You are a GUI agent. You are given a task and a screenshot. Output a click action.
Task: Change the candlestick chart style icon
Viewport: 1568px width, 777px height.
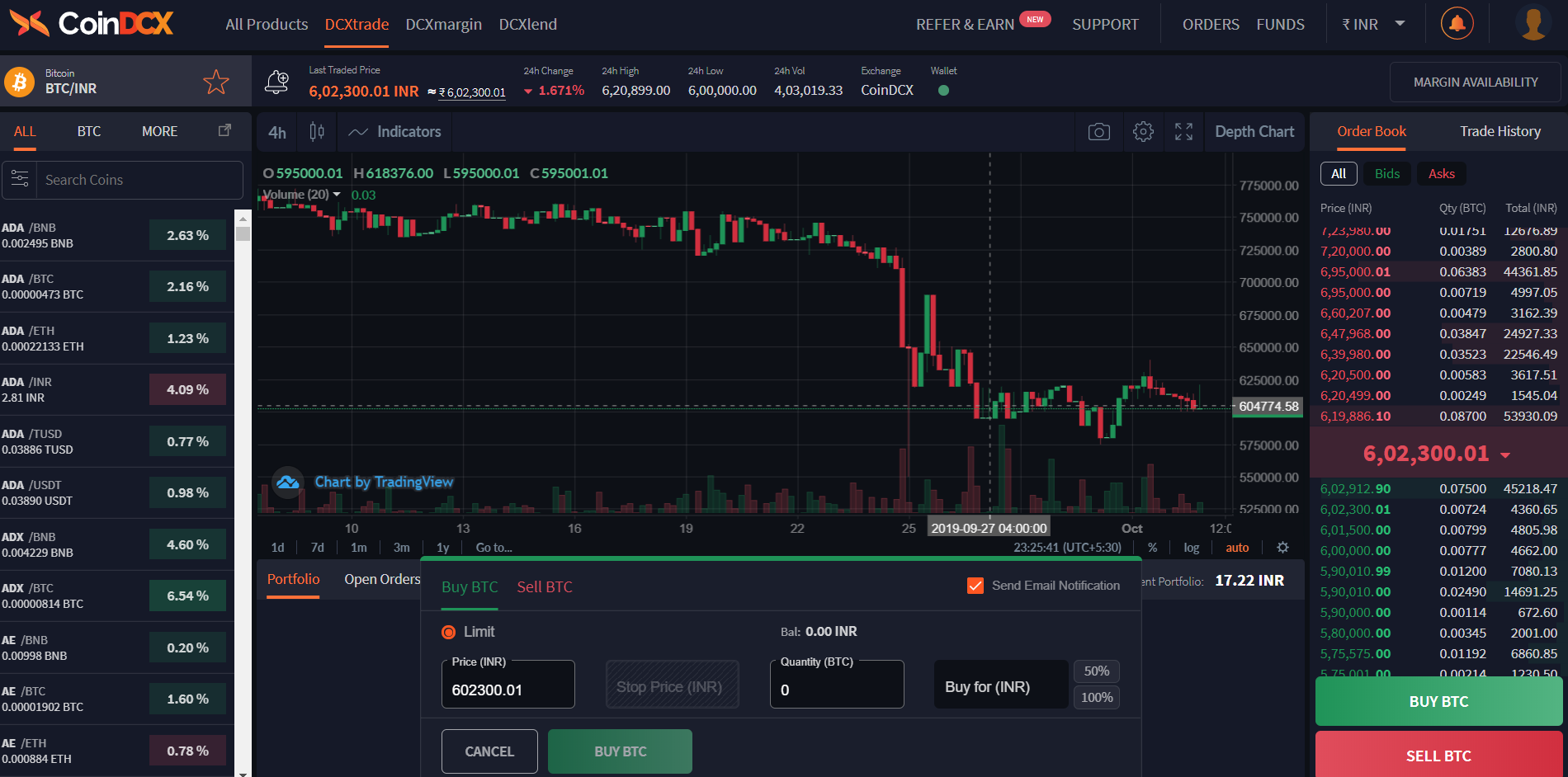(317, 132)
